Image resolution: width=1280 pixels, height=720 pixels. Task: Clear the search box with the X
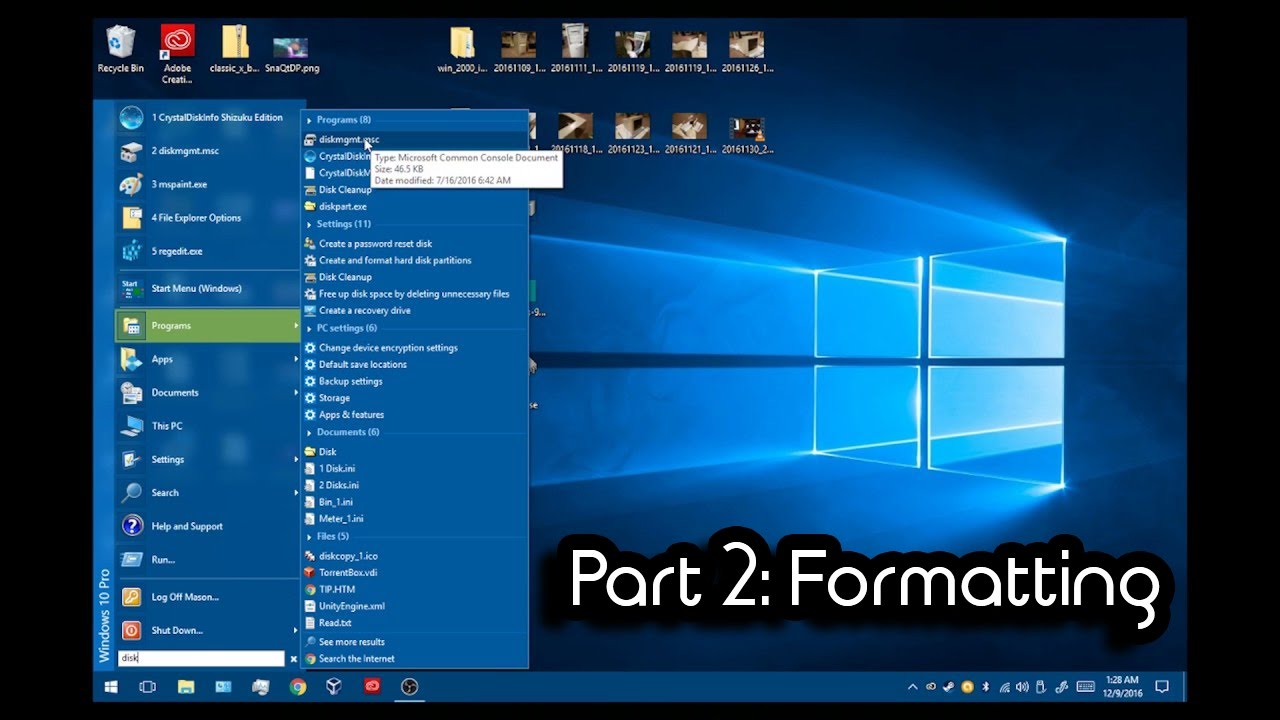pos(293,659)
